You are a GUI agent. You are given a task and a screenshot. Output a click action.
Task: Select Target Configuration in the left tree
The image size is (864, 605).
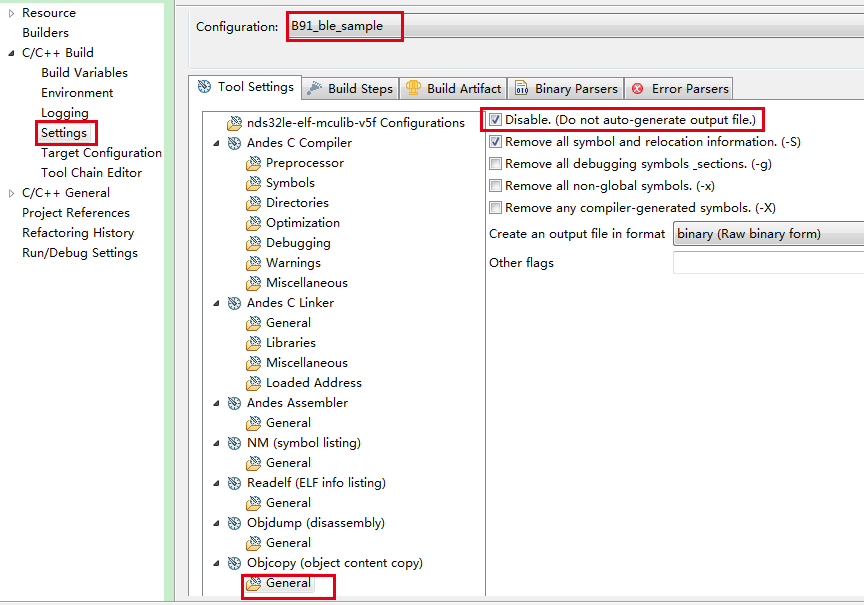click(101, 153)
